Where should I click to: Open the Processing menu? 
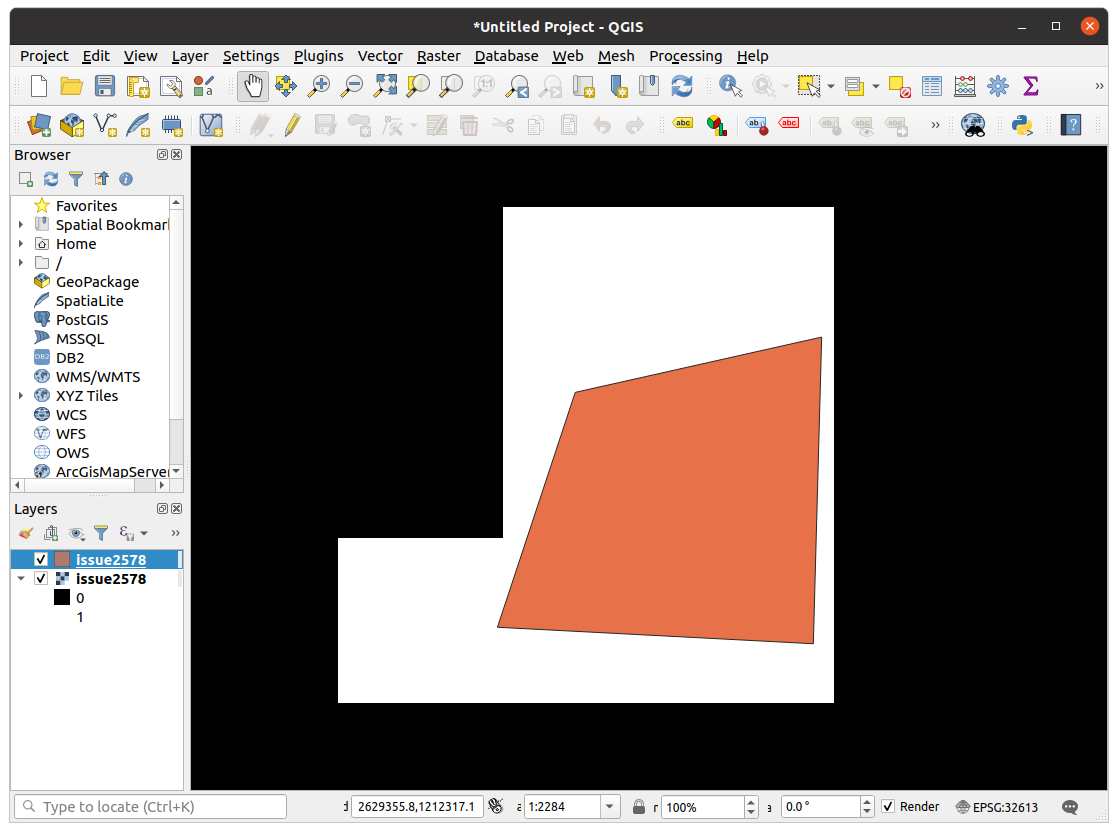pos(686,56)
